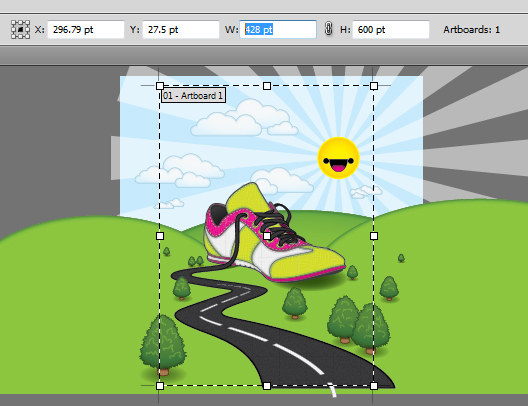
Task: Click the H height field showing 600 pt
Action: 391,30
